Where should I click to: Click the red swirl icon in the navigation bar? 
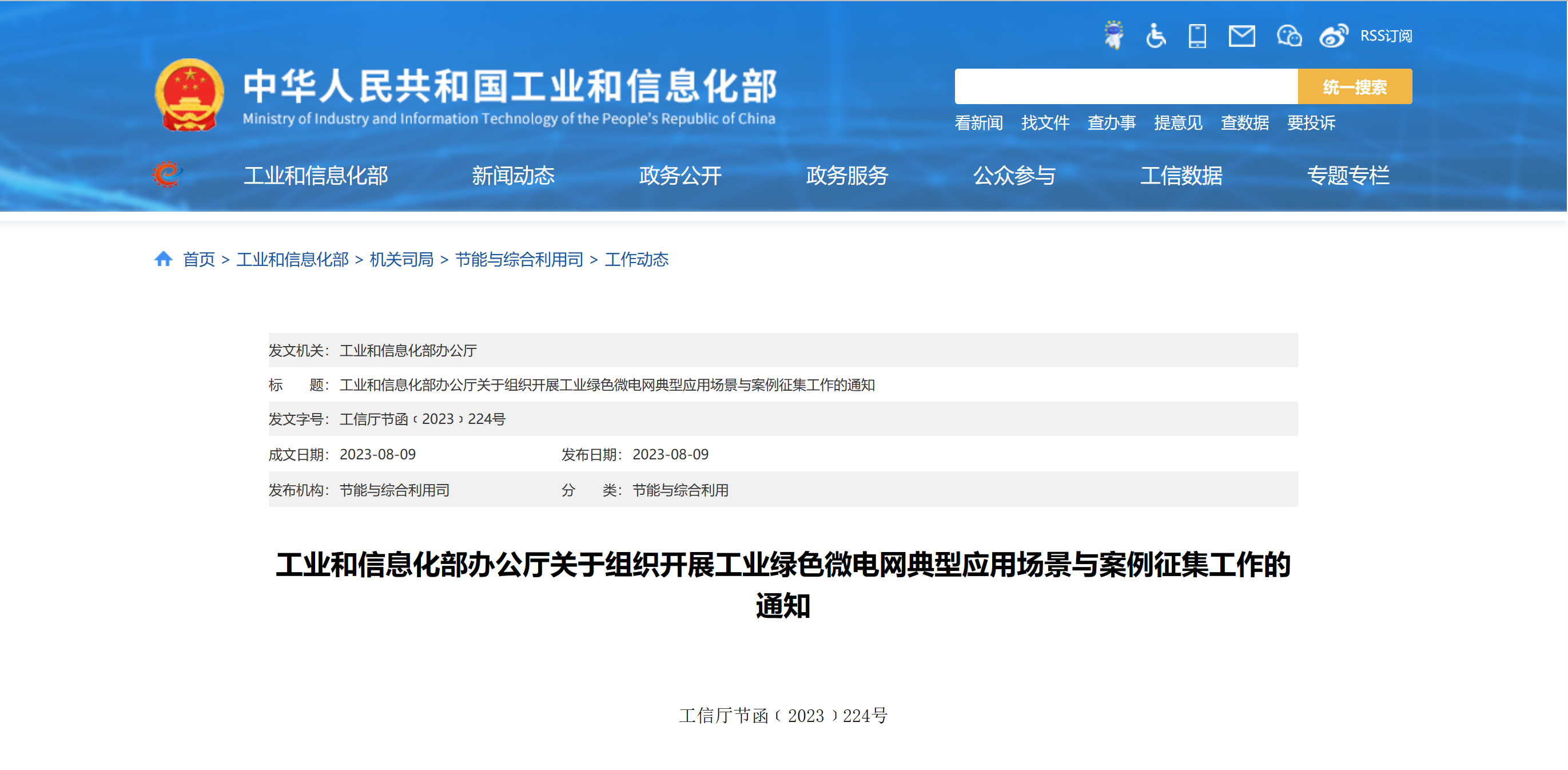(x=167, y=174)
